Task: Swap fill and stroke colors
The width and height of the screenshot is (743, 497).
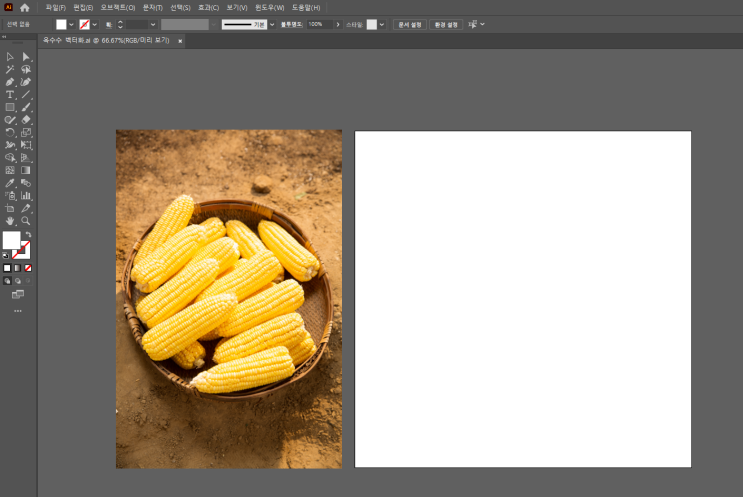Action: (28, 235)
